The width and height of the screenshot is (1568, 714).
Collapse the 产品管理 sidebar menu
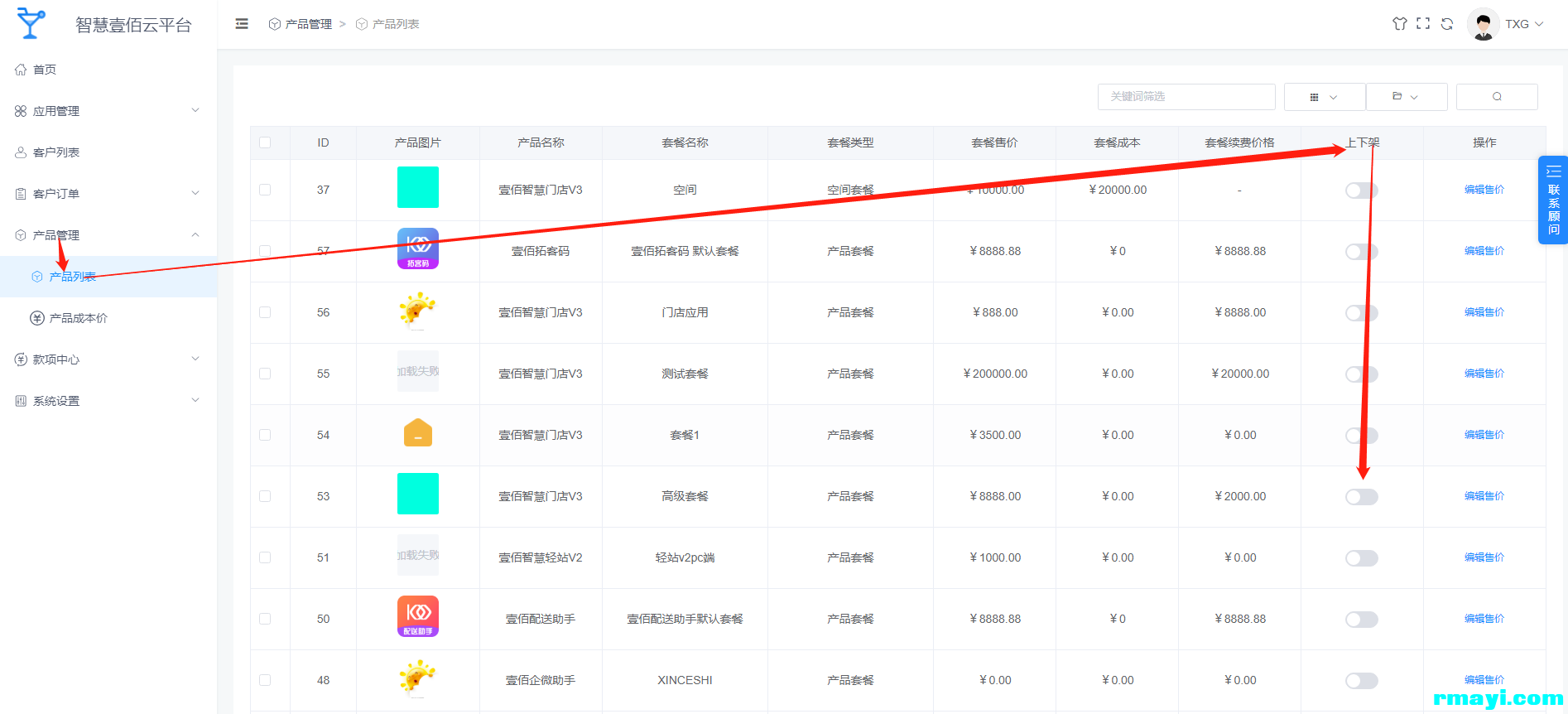pyautogui.click(x=108, y=235)
